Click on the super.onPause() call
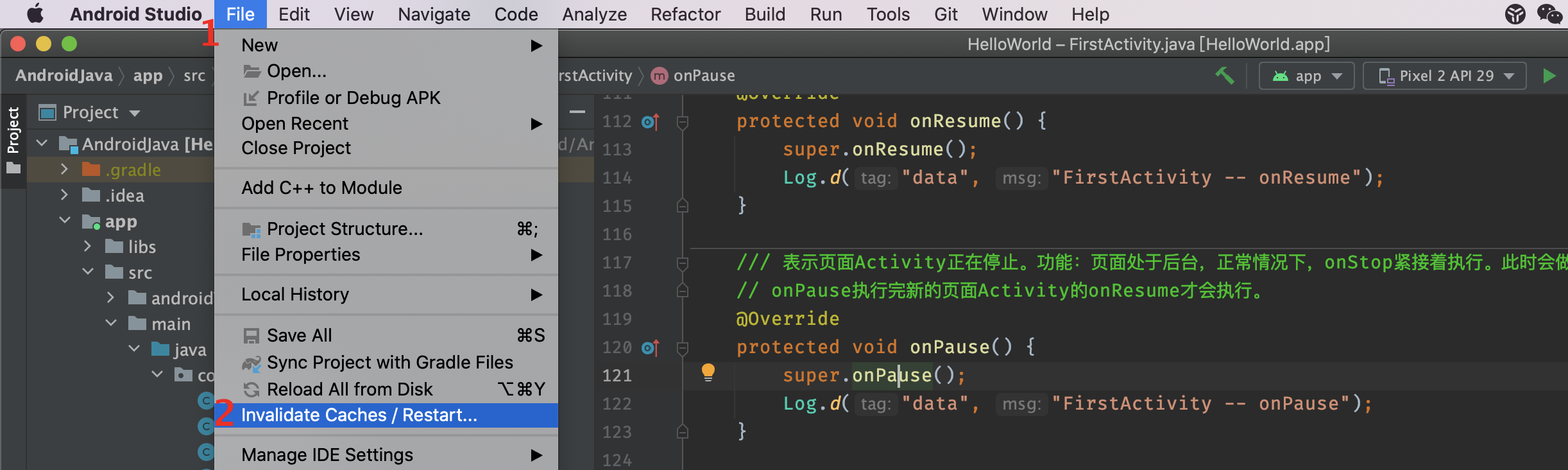 click(x=874, y=376)
